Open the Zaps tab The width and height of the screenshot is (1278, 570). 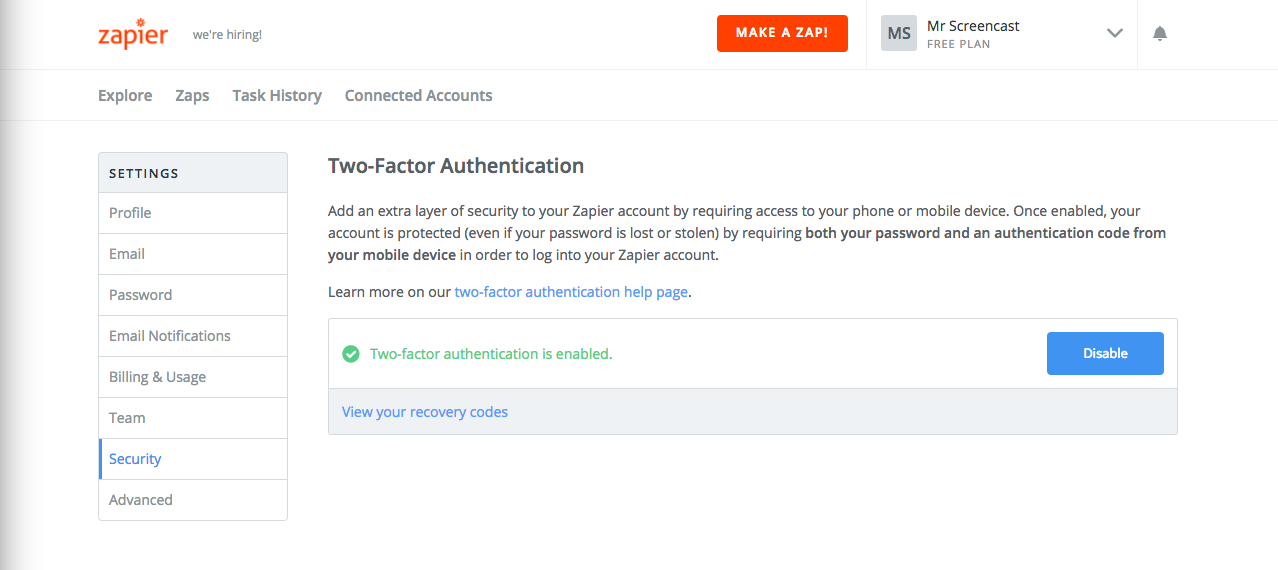[192, 96]
